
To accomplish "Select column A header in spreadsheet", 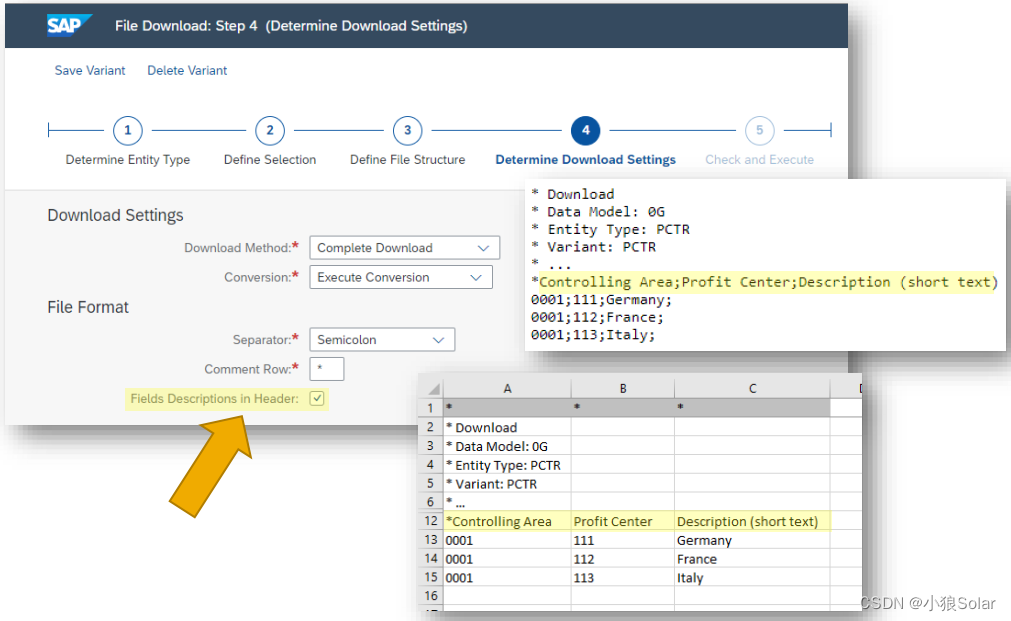I will click(507, 388).
